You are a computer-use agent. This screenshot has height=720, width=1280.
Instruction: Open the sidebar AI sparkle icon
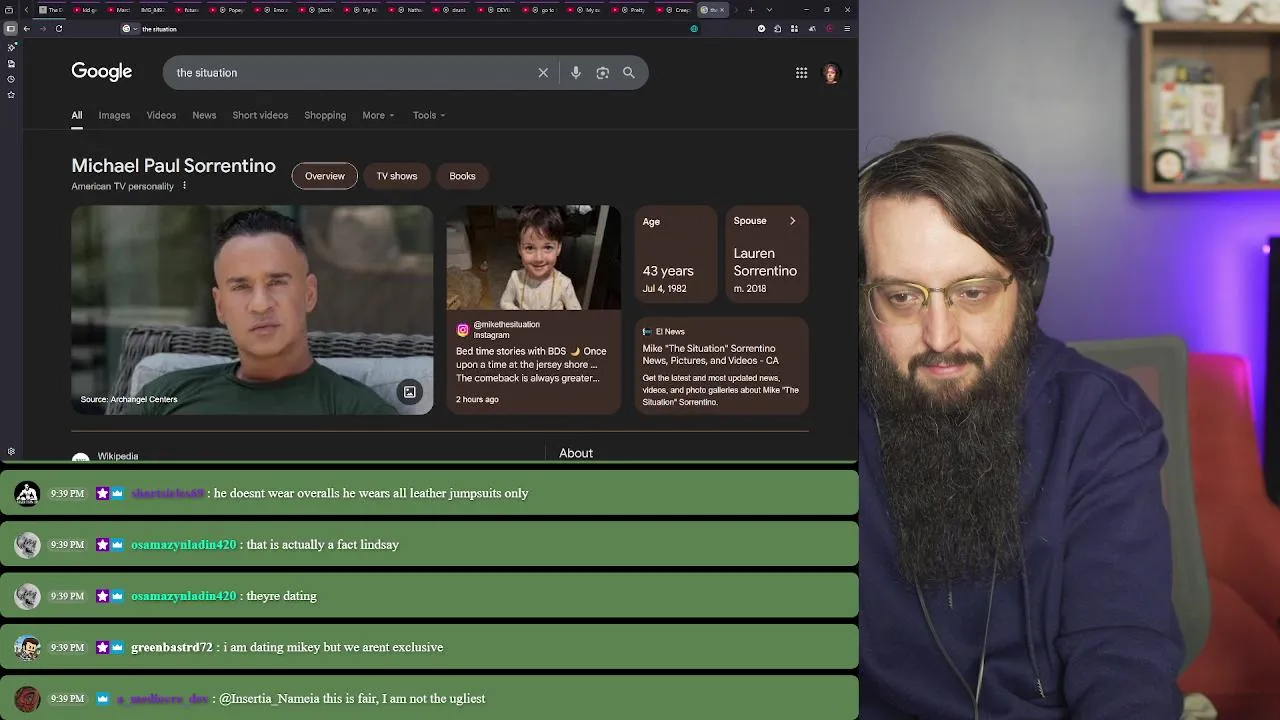click(11, 47)
